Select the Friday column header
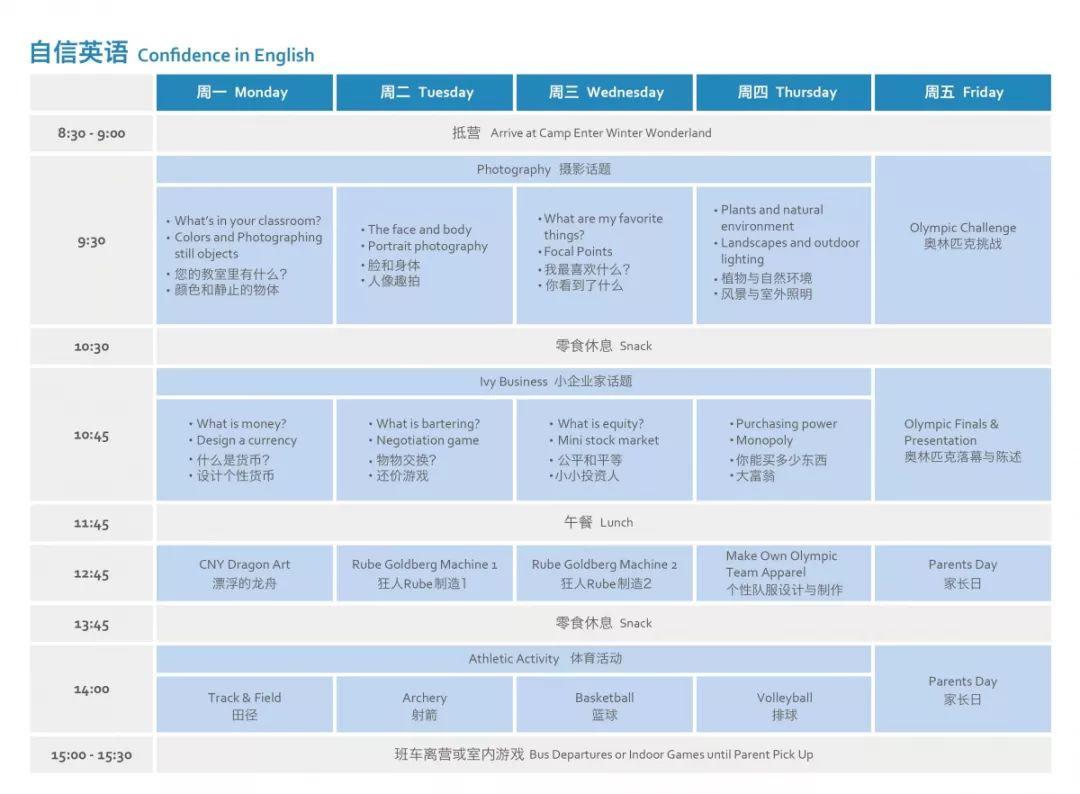The image size is (1080, 794). click(x=963, y=92)
